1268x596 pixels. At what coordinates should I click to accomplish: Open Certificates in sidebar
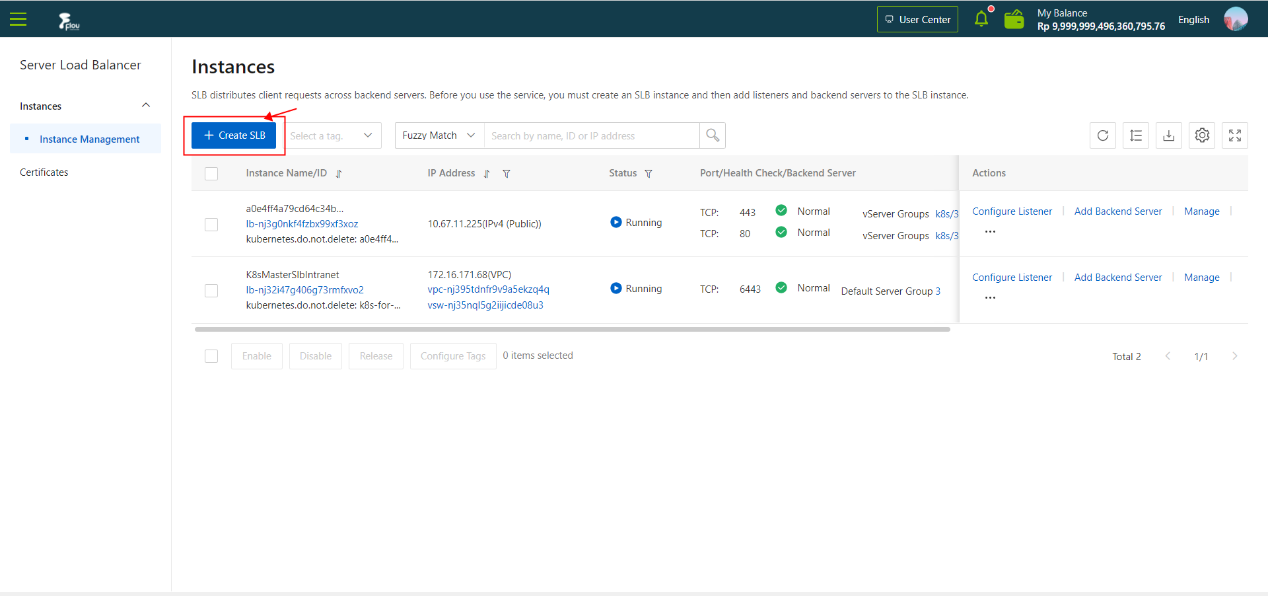pyautogui.click(x=44, y=172)
